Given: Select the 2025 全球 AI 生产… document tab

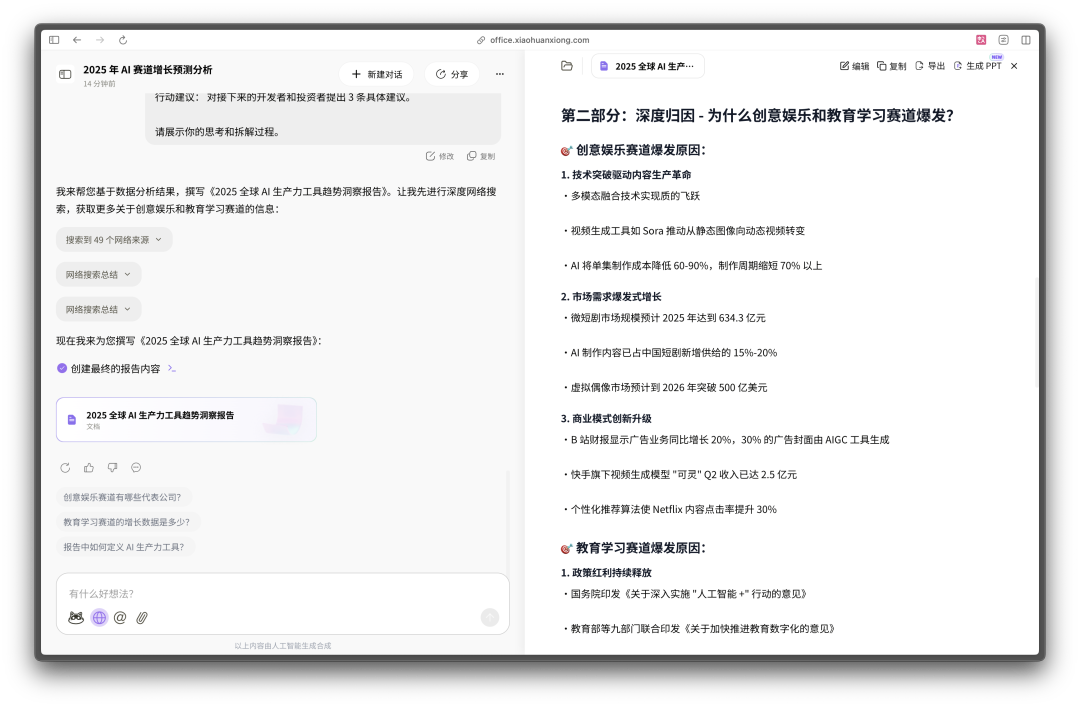Looking at the screenshot, I should tap(647, 66).
